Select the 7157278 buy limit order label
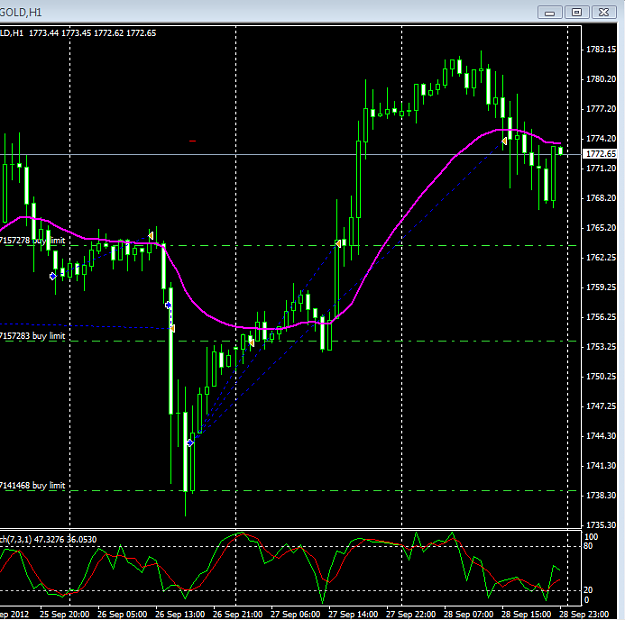The width and height of the screenshot is (625, 620). point(32,240)
